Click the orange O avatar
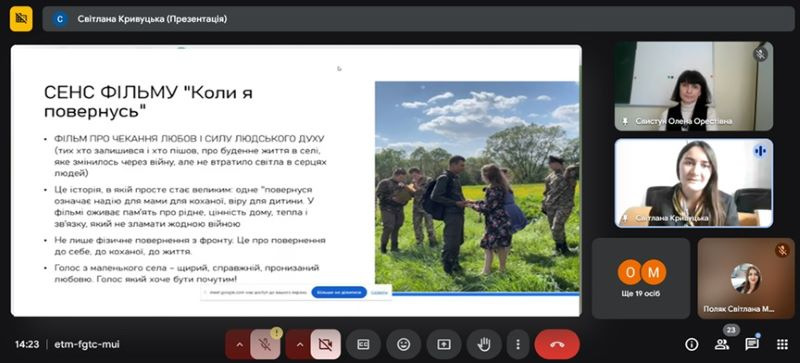 pos(630,272)
